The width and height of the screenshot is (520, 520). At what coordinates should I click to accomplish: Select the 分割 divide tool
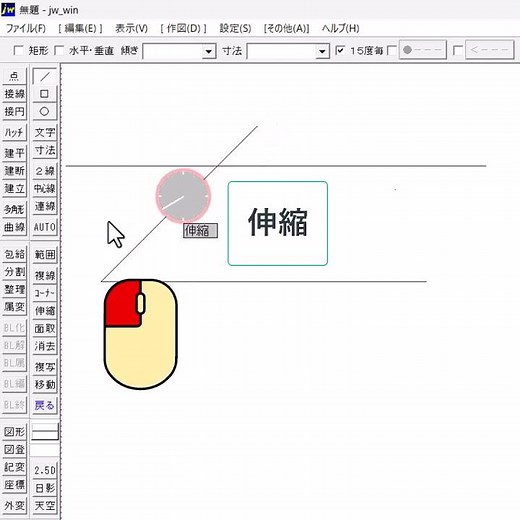14,272
